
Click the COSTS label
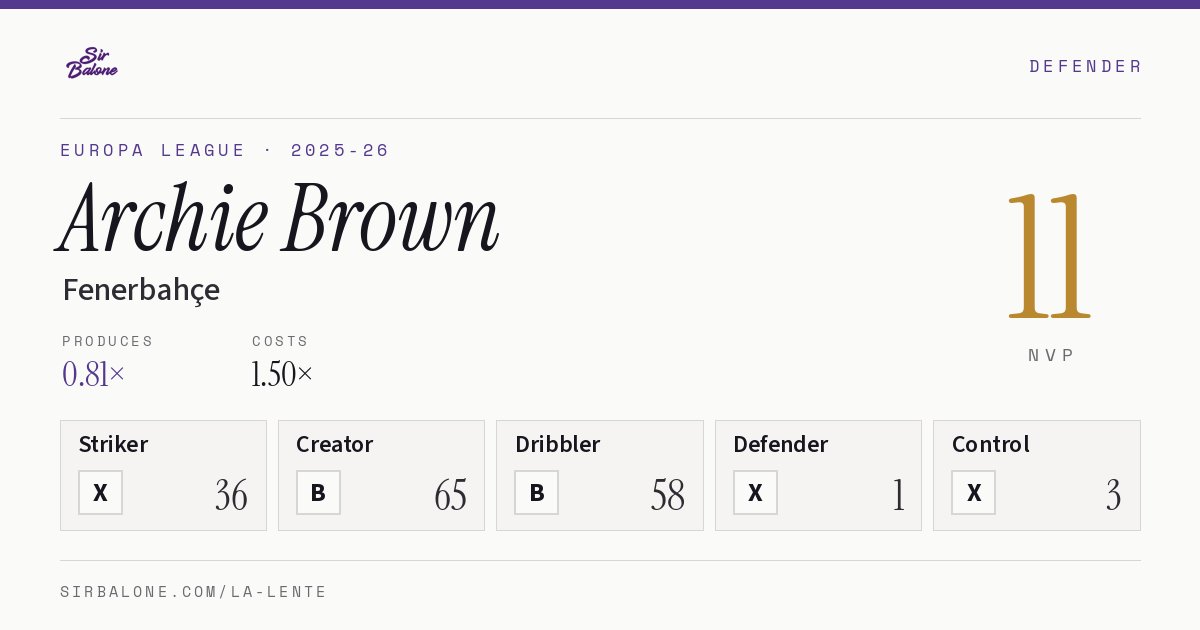click(x=280, y=341)
